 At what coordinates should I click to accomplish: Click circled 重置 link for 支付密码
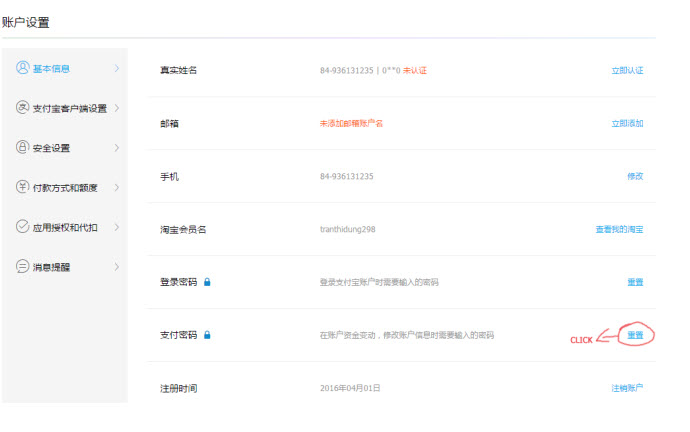click(635, 335)
